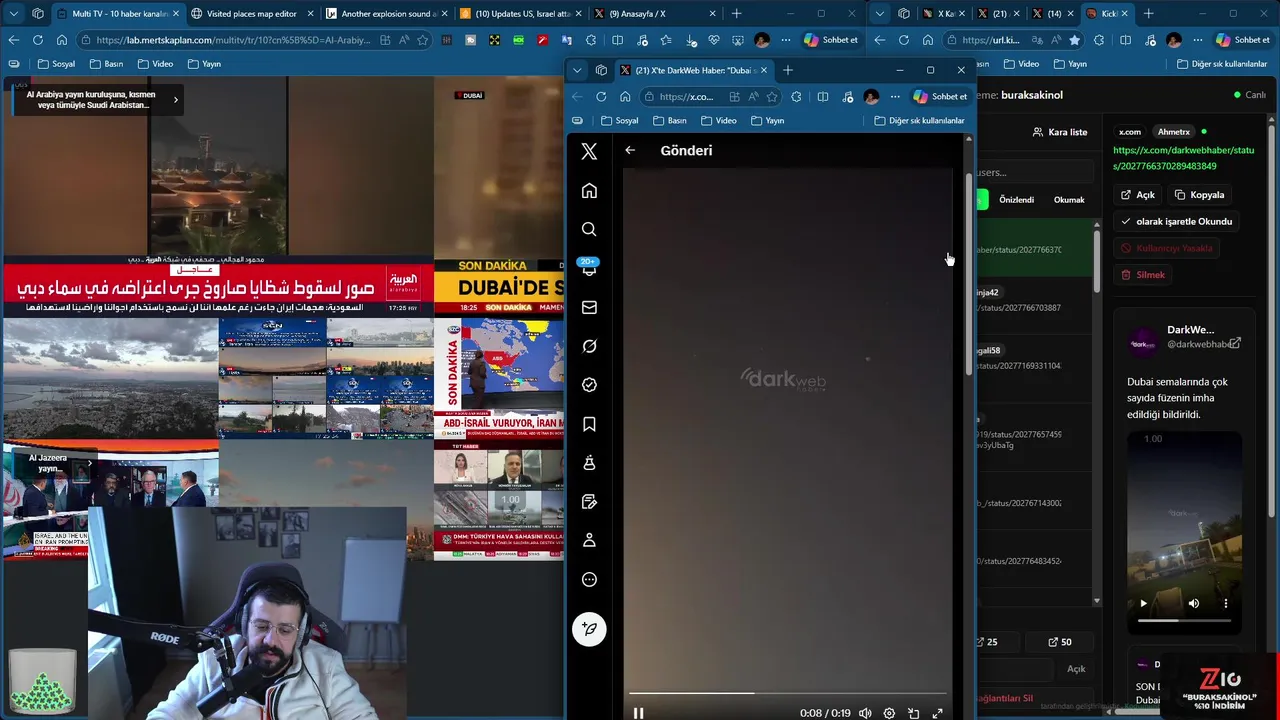Image resolution: width=1280 pixels, height=720 pixels.
Task: Open Sohbet et Copilot button in X window
Action: tap(940, 97)
